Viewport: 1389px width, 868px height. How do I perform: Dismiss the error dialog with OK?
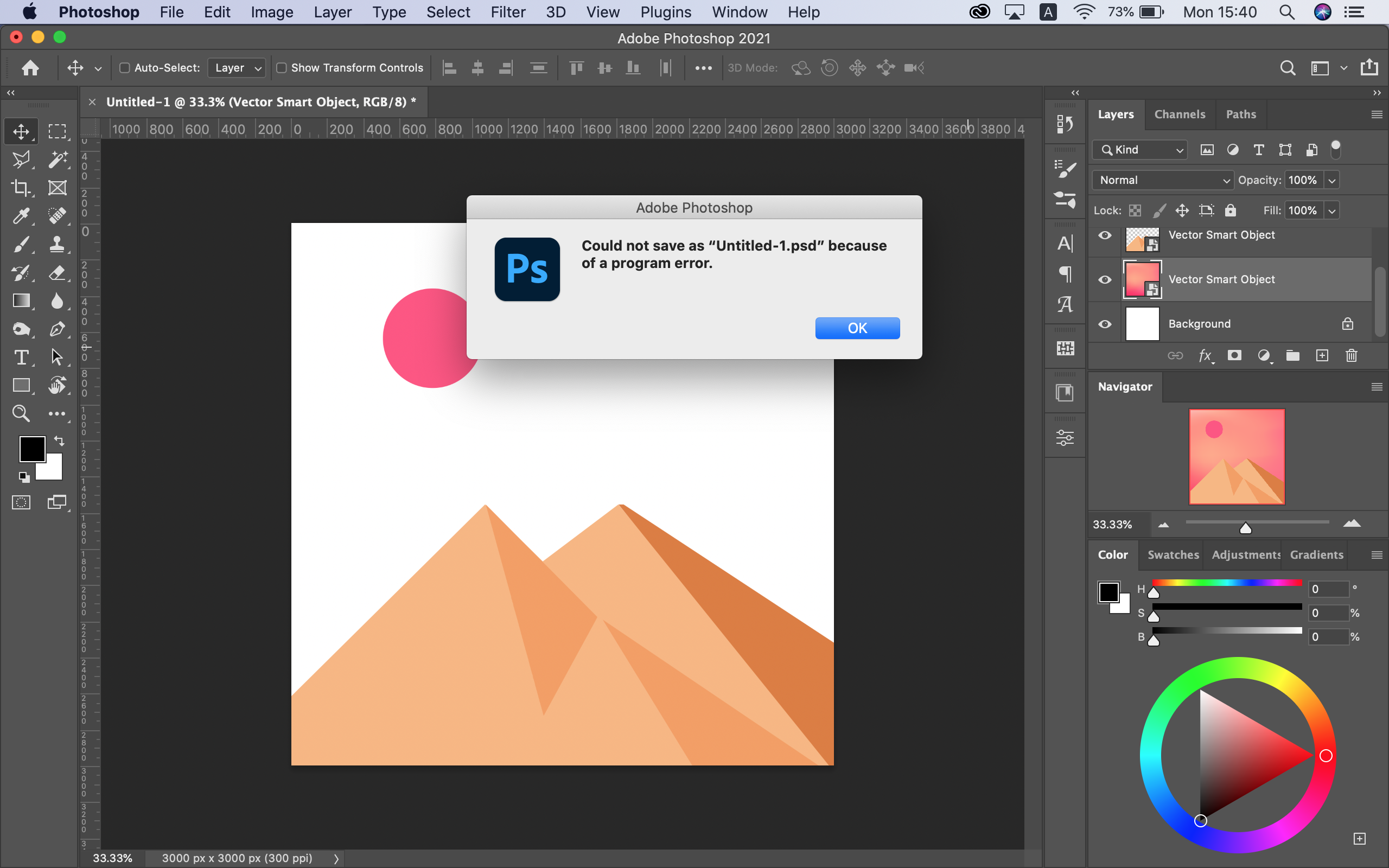tap(857, 328)
